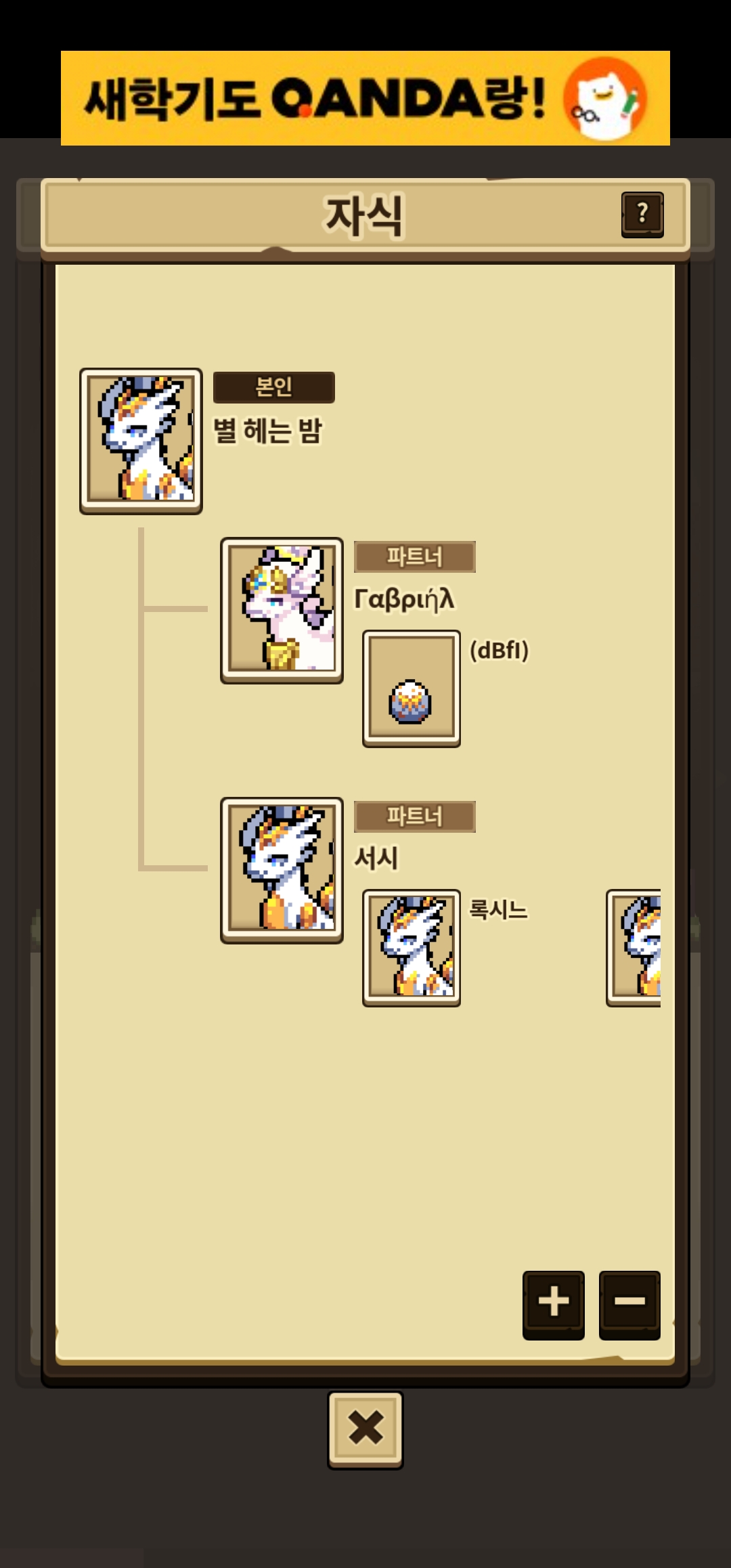Click the 서시 name text
Viewport: 731px width, 1568px height.
376,858
